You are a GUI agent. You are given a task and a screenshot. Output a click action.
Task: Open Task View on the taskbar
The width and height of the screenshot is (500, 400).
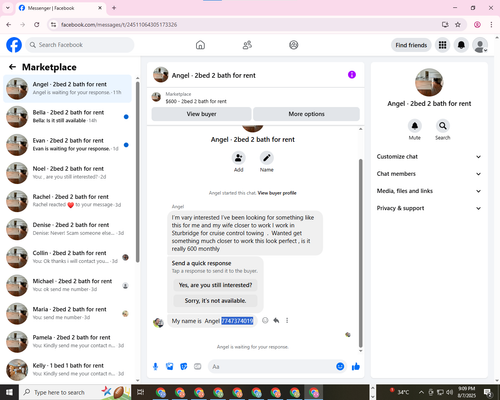[x=141, y=392]
